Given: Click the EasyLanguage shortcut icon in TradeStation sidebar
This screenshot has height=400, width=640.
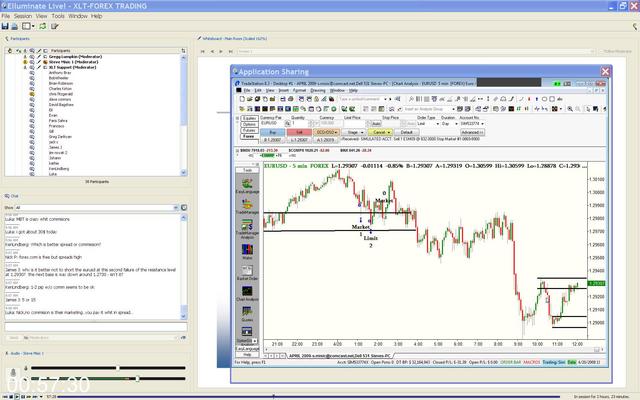Looking at the screenshot, I should (247, 184).
